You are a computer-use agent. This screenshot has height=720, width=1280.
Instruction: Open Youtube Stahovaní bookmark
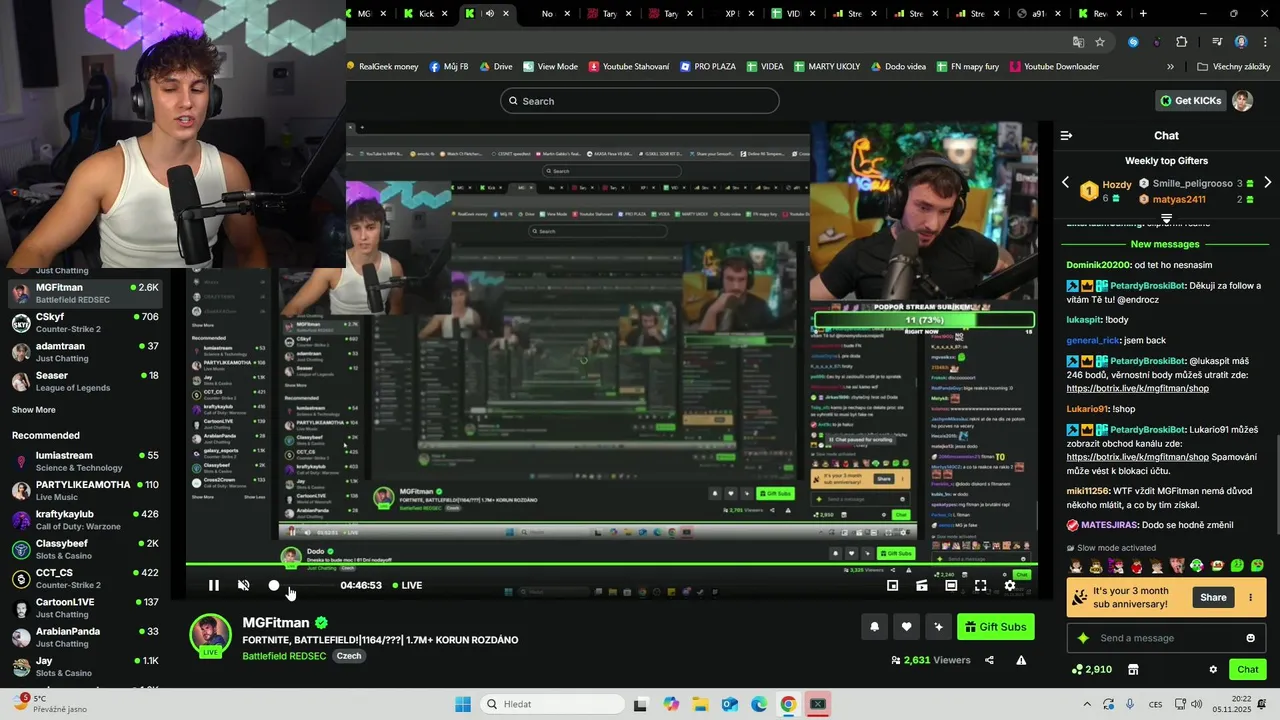[629, 67]
